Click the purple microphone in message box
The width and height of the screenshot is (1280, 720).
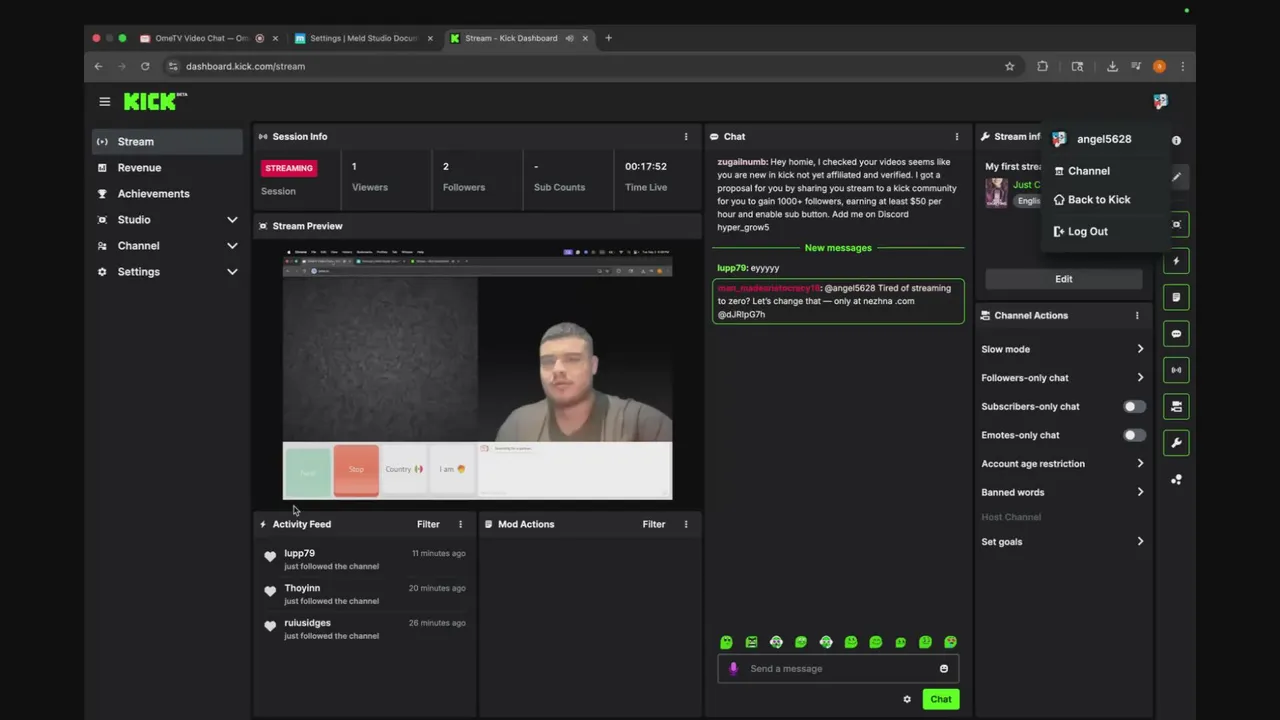pos(733,668)
